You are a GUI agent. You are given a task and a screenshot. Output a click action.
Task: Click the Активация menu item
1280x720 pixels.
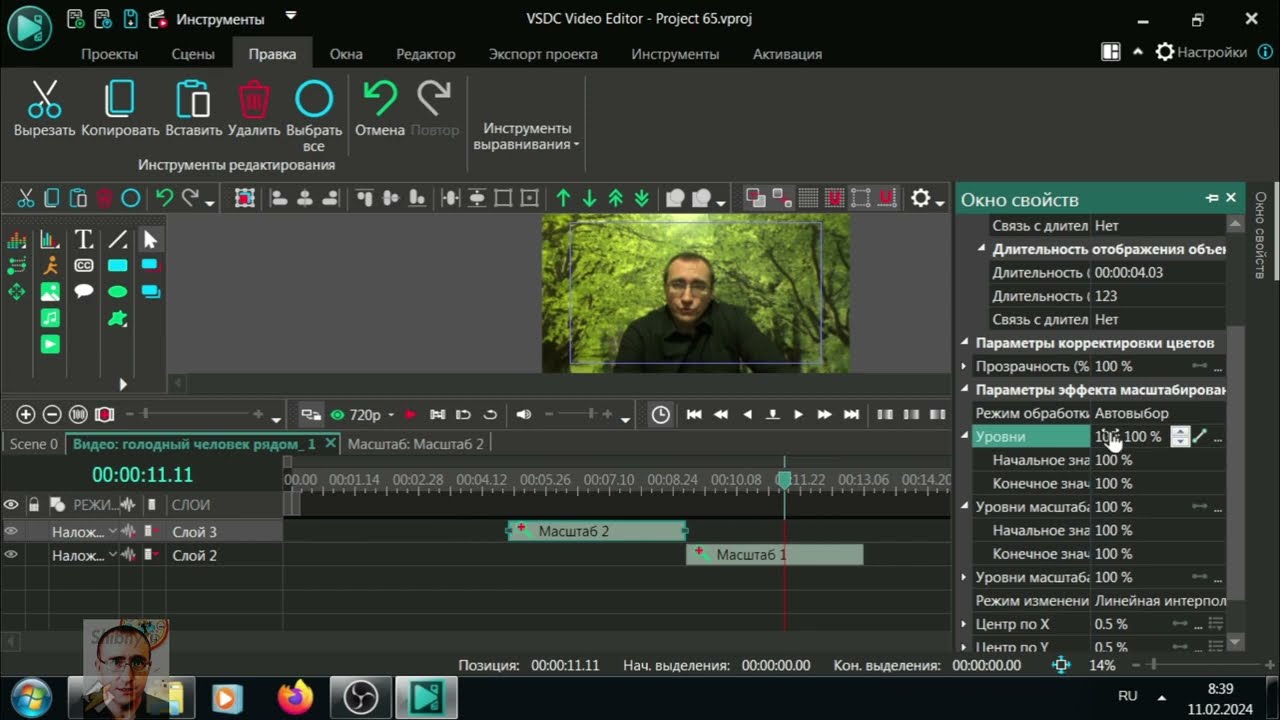(787, 54)
